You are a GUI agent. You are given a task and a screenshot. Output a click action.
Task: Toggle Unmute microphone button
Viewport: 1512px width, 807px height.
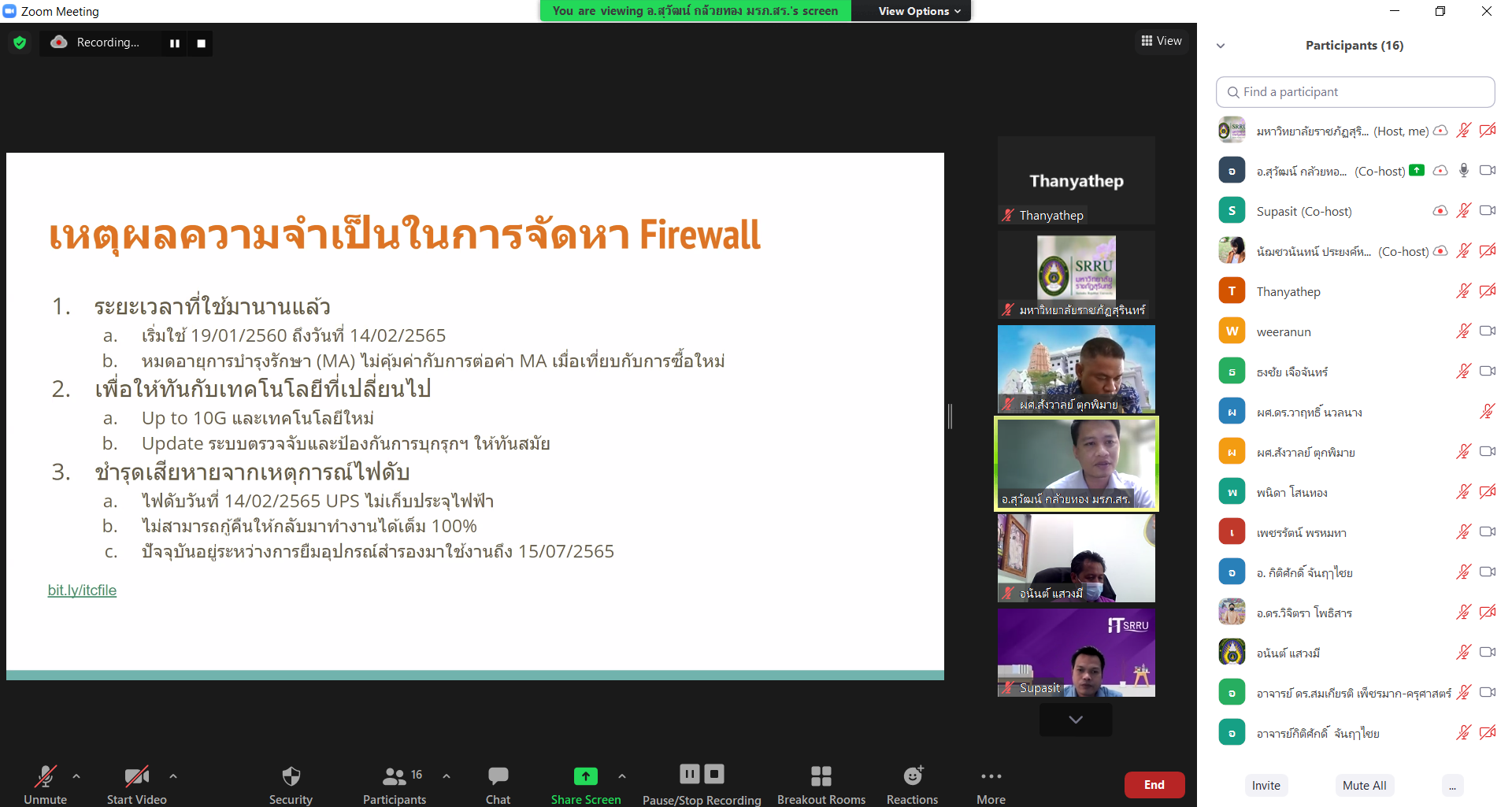45,784
